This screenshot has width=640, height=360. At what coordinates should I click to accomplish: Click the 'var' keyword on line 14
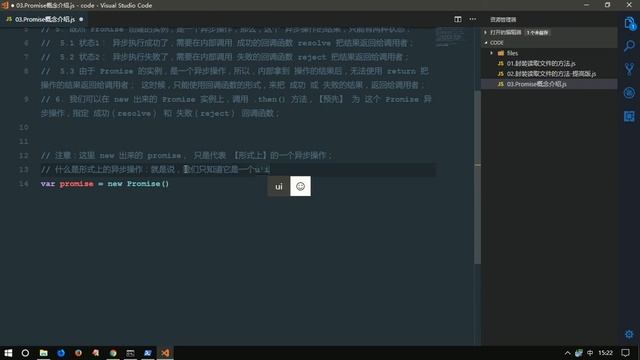click(48, 184)
